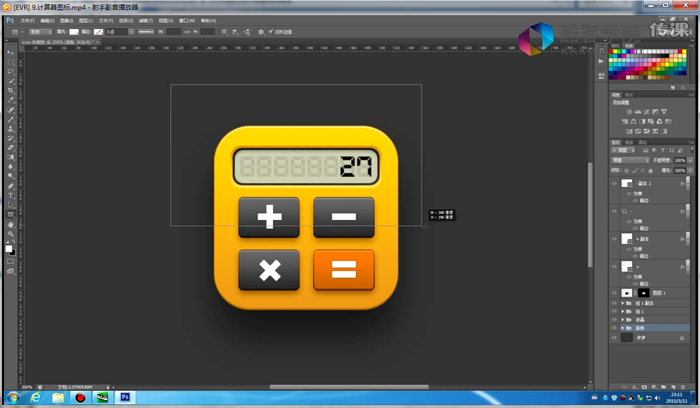The height and width of the screenshot is (408, 700).
Task: Click the Windows Start button
Action: pos(12,397)
